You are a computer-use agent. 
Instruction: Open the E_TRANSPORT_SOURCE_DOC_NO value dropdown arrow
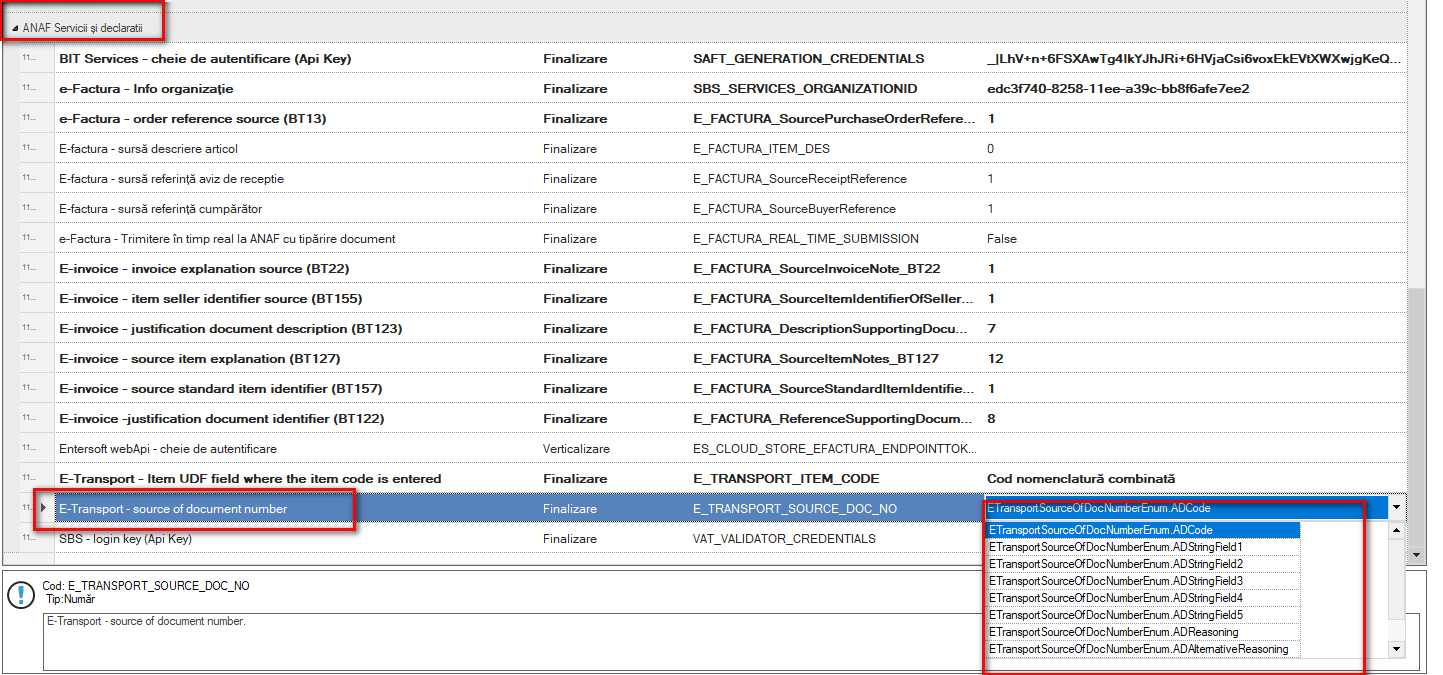point(1396,508)
